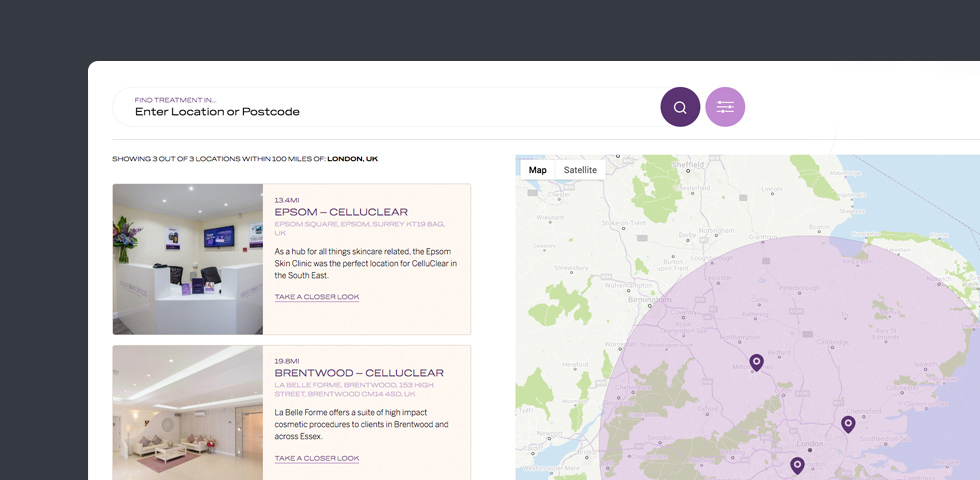Click the 13.4MI distance label

(287, 200)
